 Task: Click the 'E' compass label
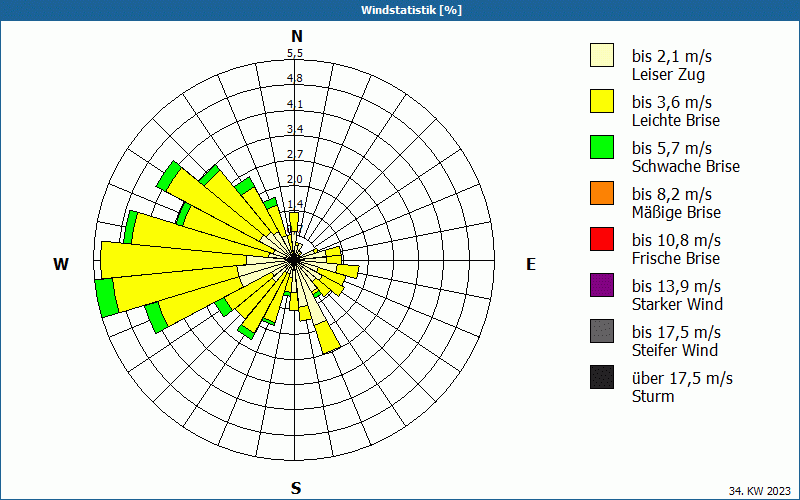click(x=531, y=264)
